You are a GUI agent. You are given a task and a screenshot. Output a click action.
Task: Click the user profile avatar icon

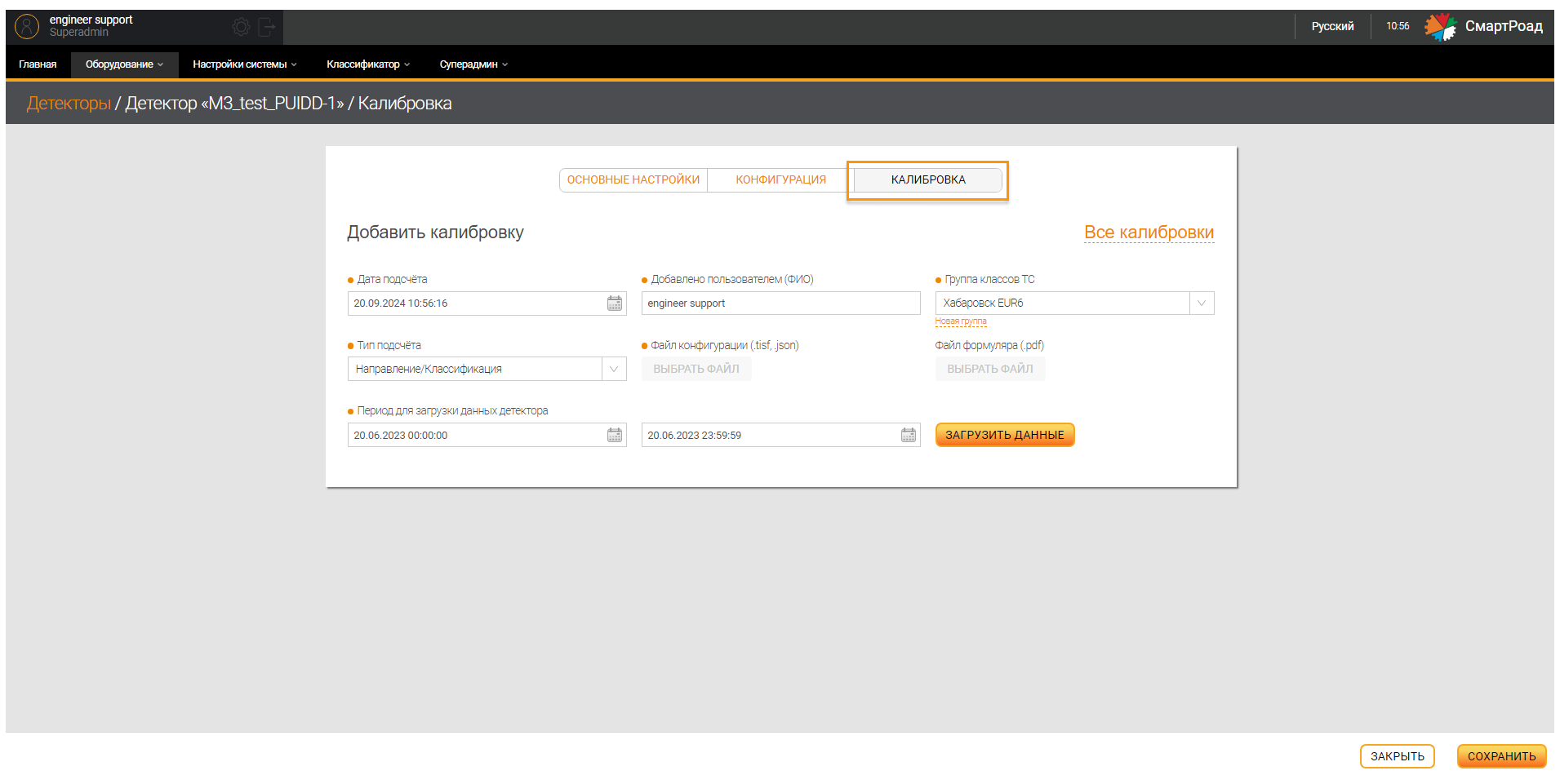click(27, 27)
